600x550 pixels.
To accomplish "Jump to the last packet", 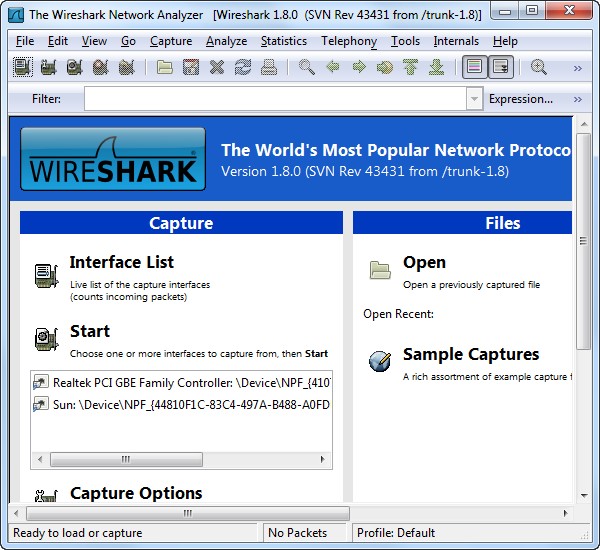I will click(437, 67).
